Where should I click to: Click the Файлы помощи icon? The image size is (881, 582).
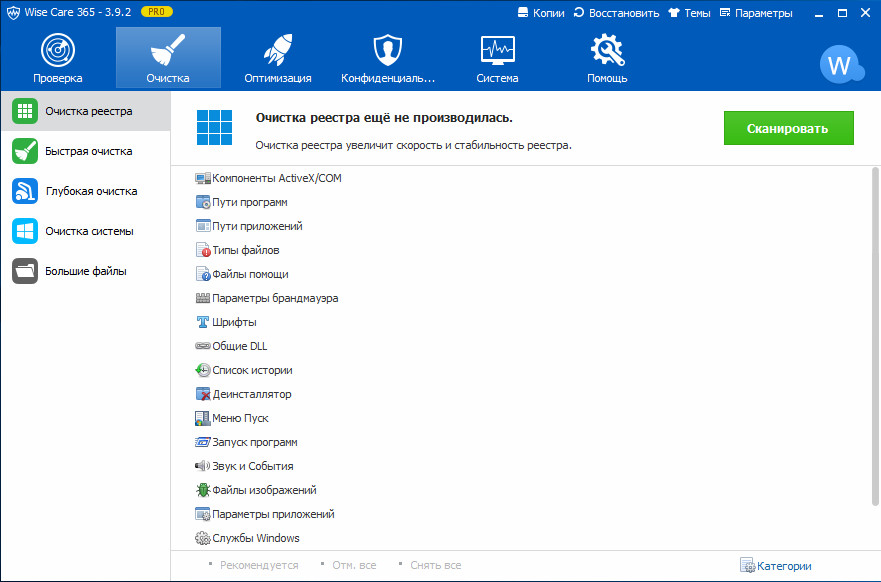[x=202, y=274]
